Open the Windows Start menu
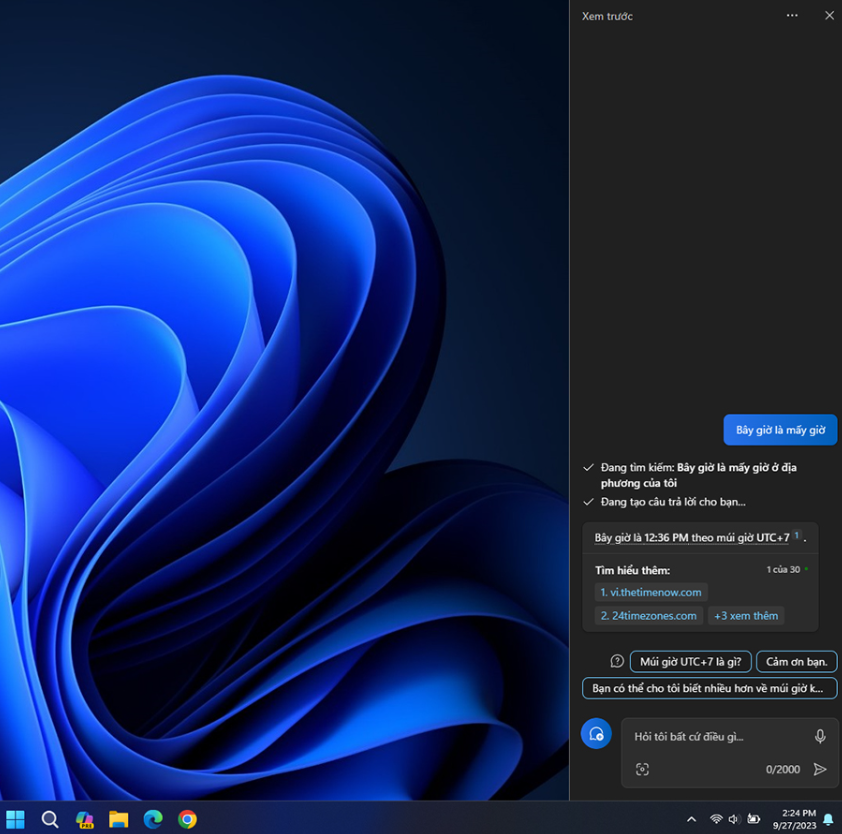The width and height of the screenshot is (842, 834). point(16,819)
